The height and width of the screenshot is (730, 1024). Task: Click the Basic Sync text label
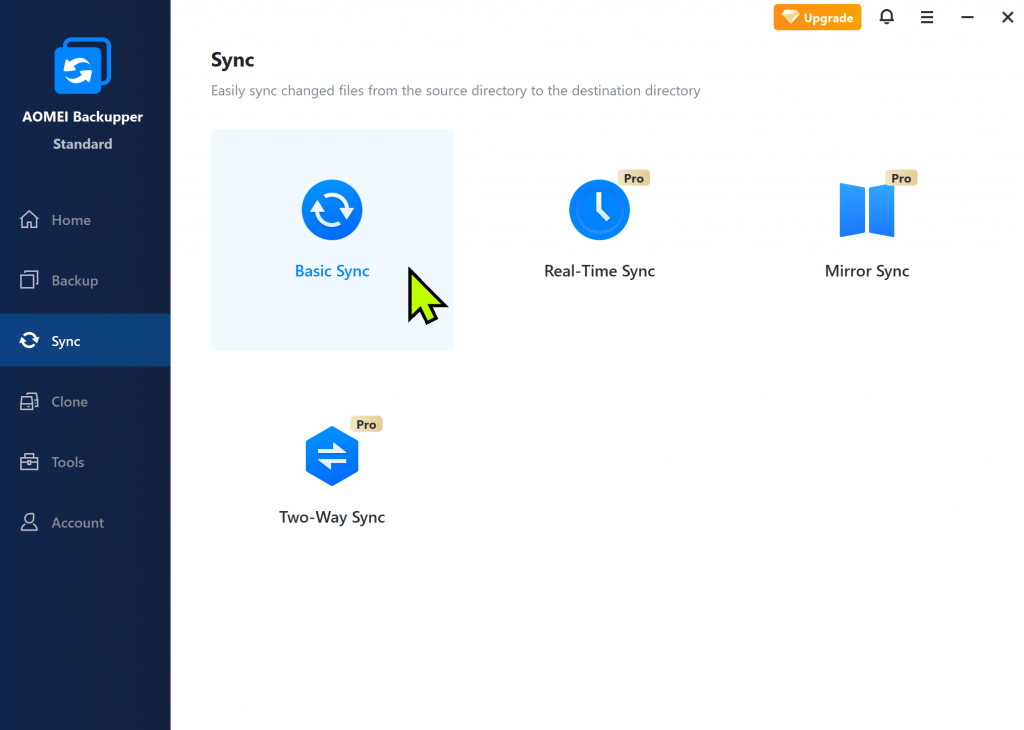click(x=332, y=271)
